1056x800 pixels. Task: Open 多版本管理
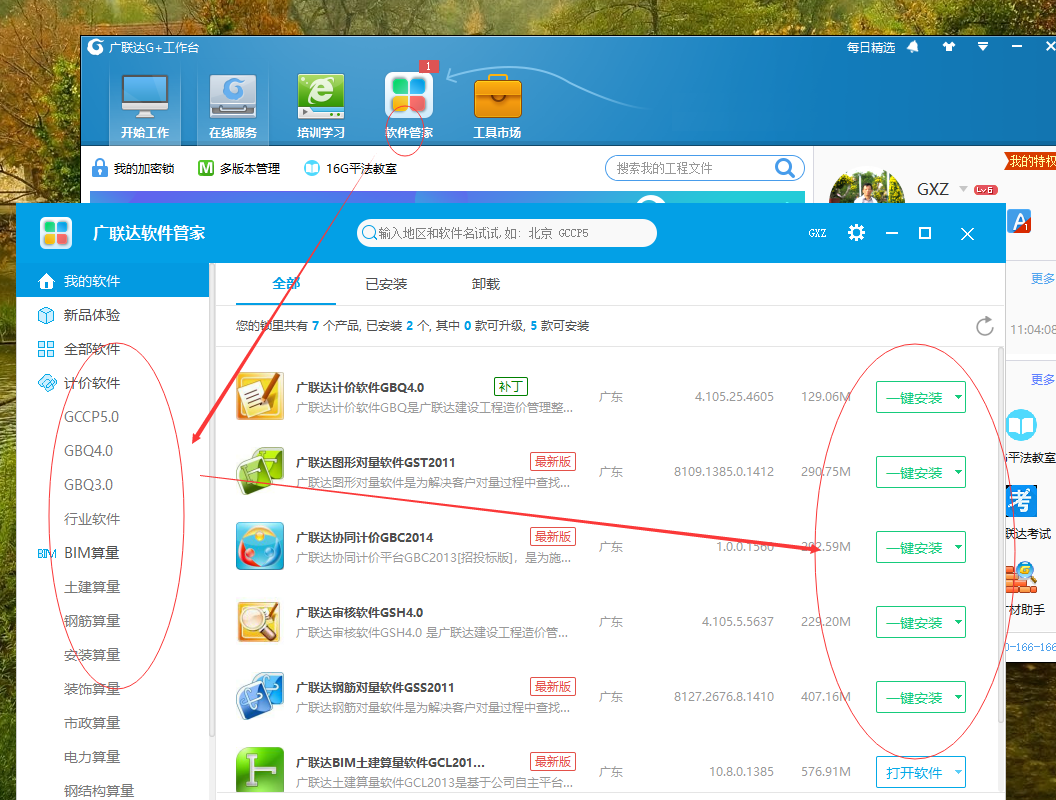(239, 168)
